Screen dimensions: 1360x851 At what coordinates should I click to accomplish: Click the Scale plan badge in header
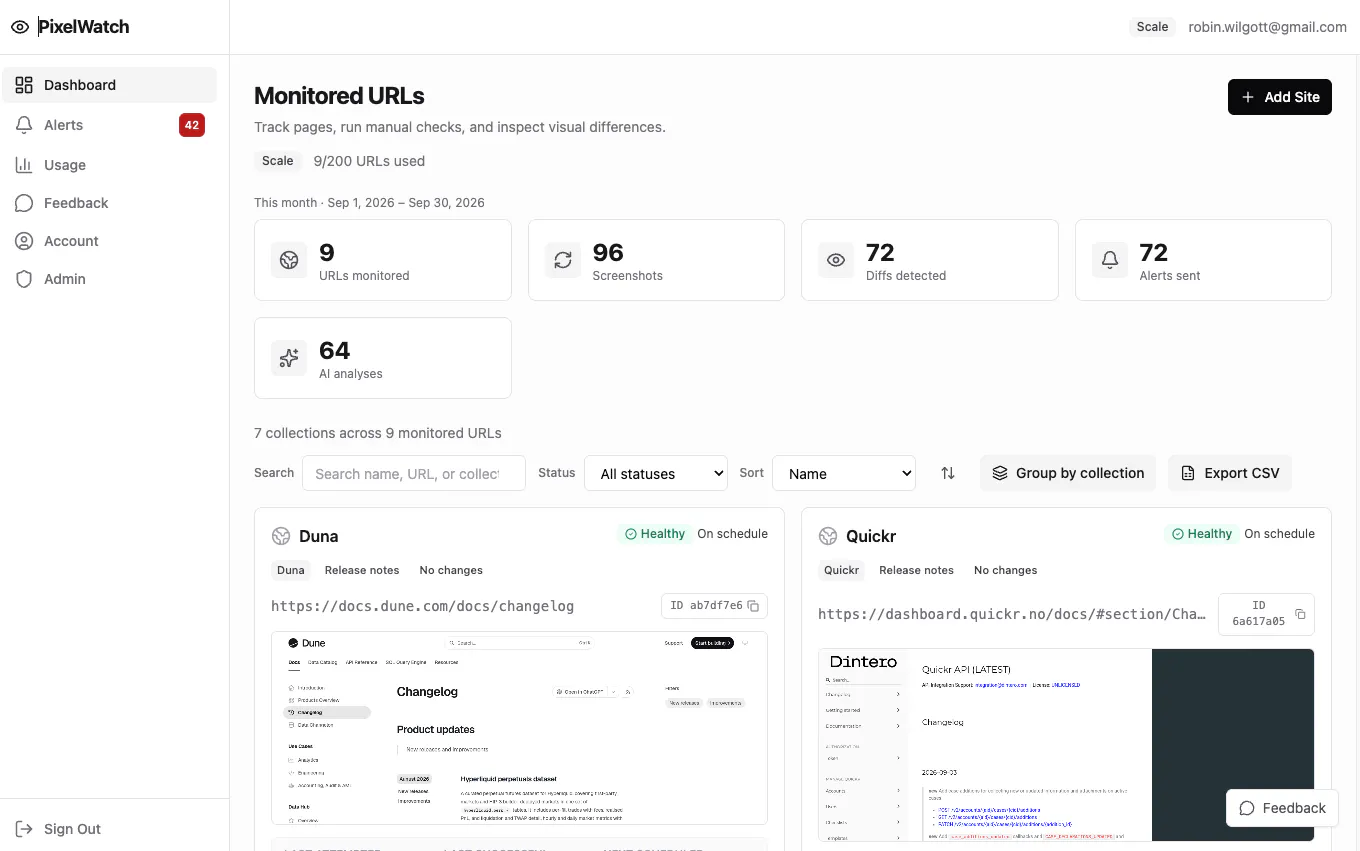pyautogui.click(x=1152, y=27)
